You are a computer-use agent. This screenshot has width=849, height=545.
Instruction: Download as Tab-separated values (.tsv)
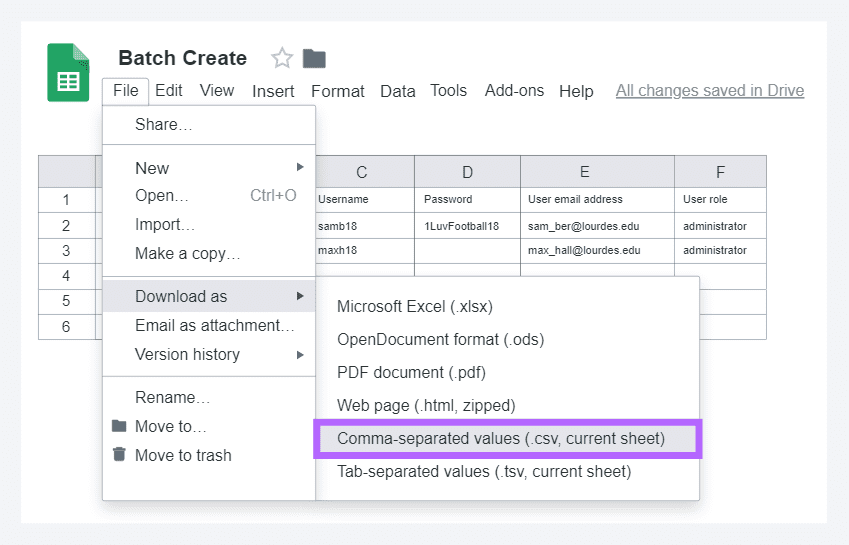(x=507, y=471)
